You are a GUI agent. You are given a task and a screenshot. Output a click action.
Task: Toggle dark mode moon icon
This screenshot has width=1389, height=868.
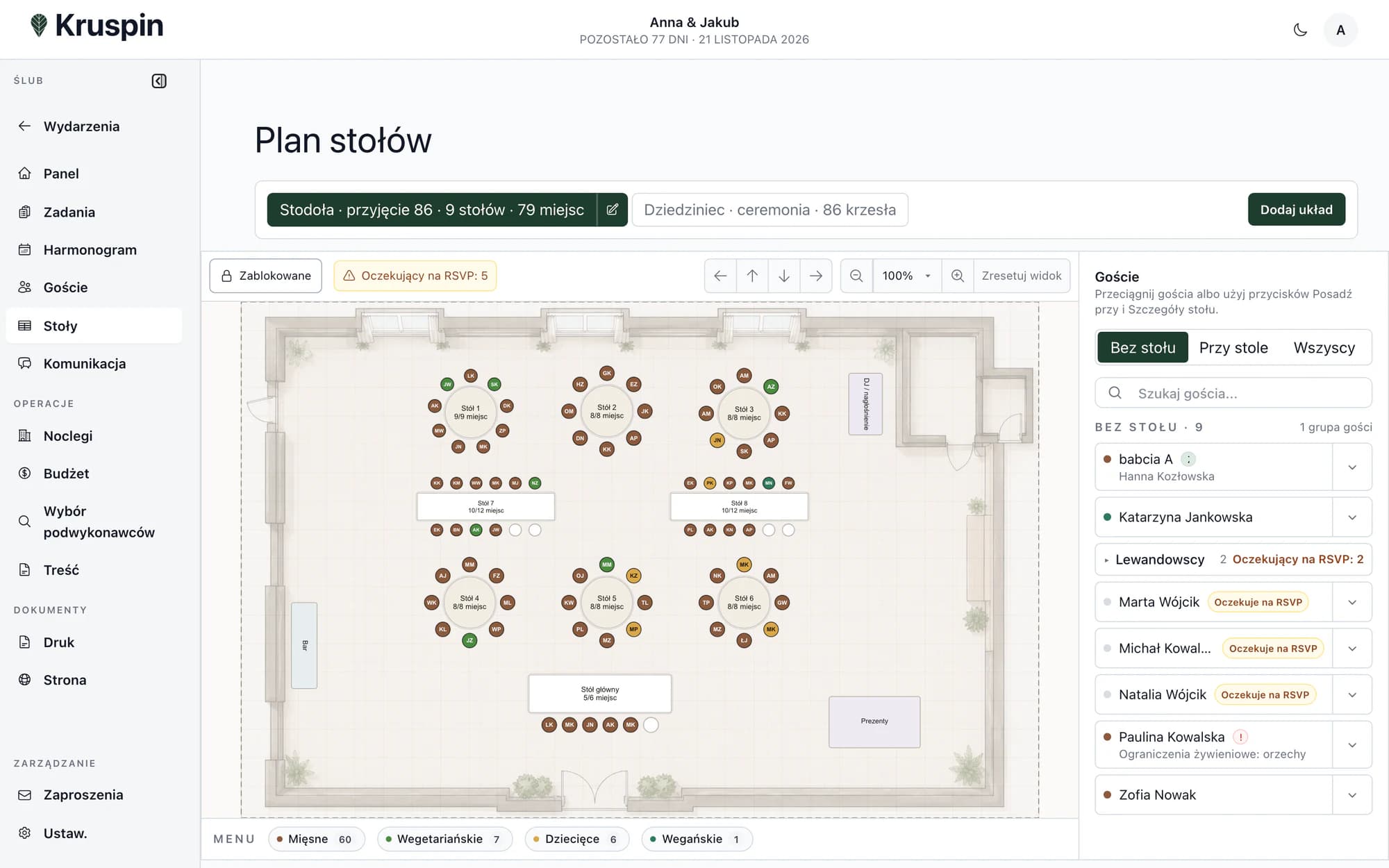point(1300,30)
